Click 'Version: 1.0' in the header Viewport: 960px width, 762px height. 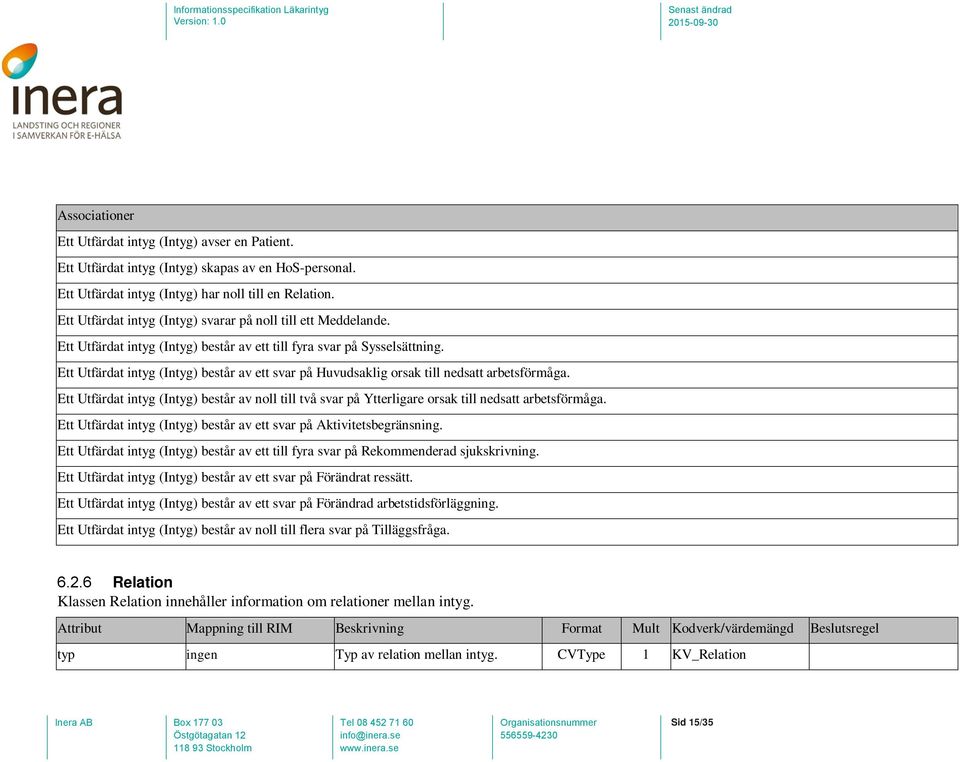(200, 21)
